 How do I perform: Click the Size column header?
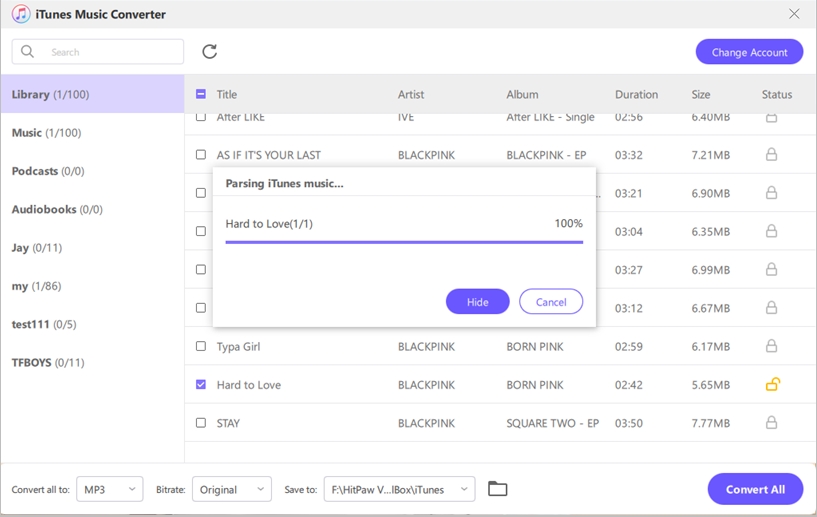(x=701, y=94)
